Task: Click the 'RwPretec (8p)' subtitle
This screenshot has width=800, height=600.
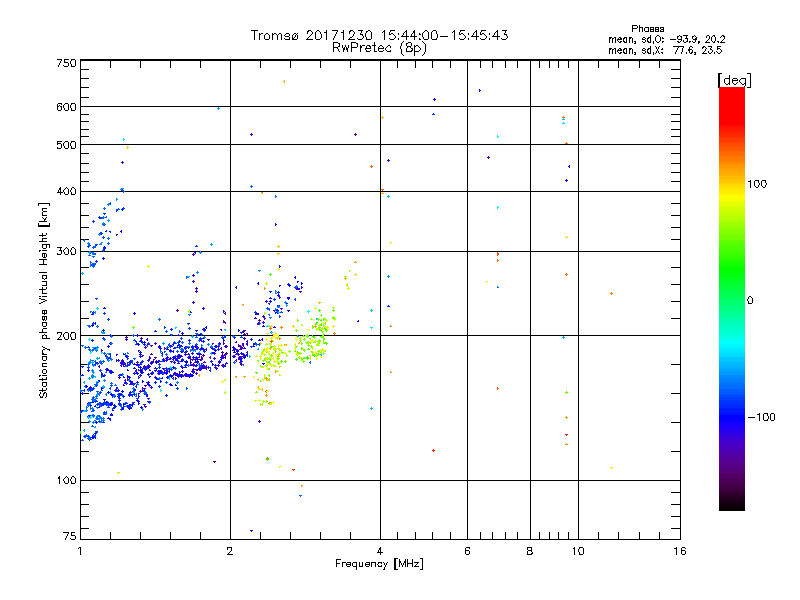Action: tap(379, 48)
